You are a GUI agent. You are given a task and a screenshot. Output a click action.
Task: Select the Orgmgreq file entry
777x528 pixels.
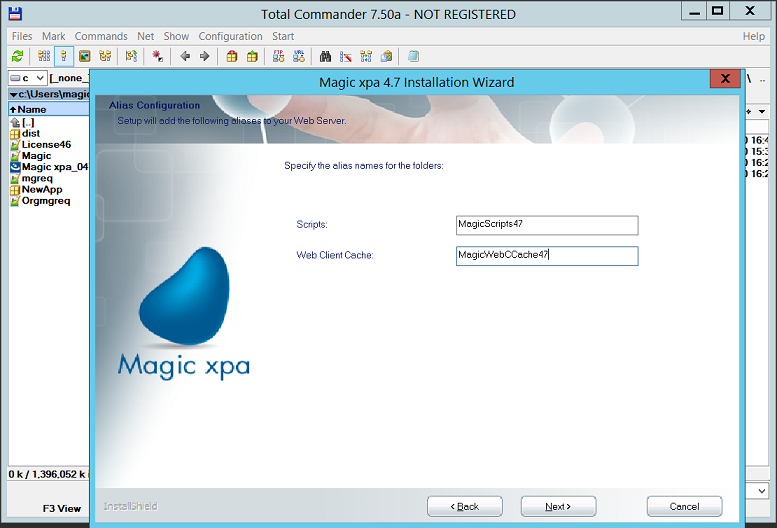40,201
